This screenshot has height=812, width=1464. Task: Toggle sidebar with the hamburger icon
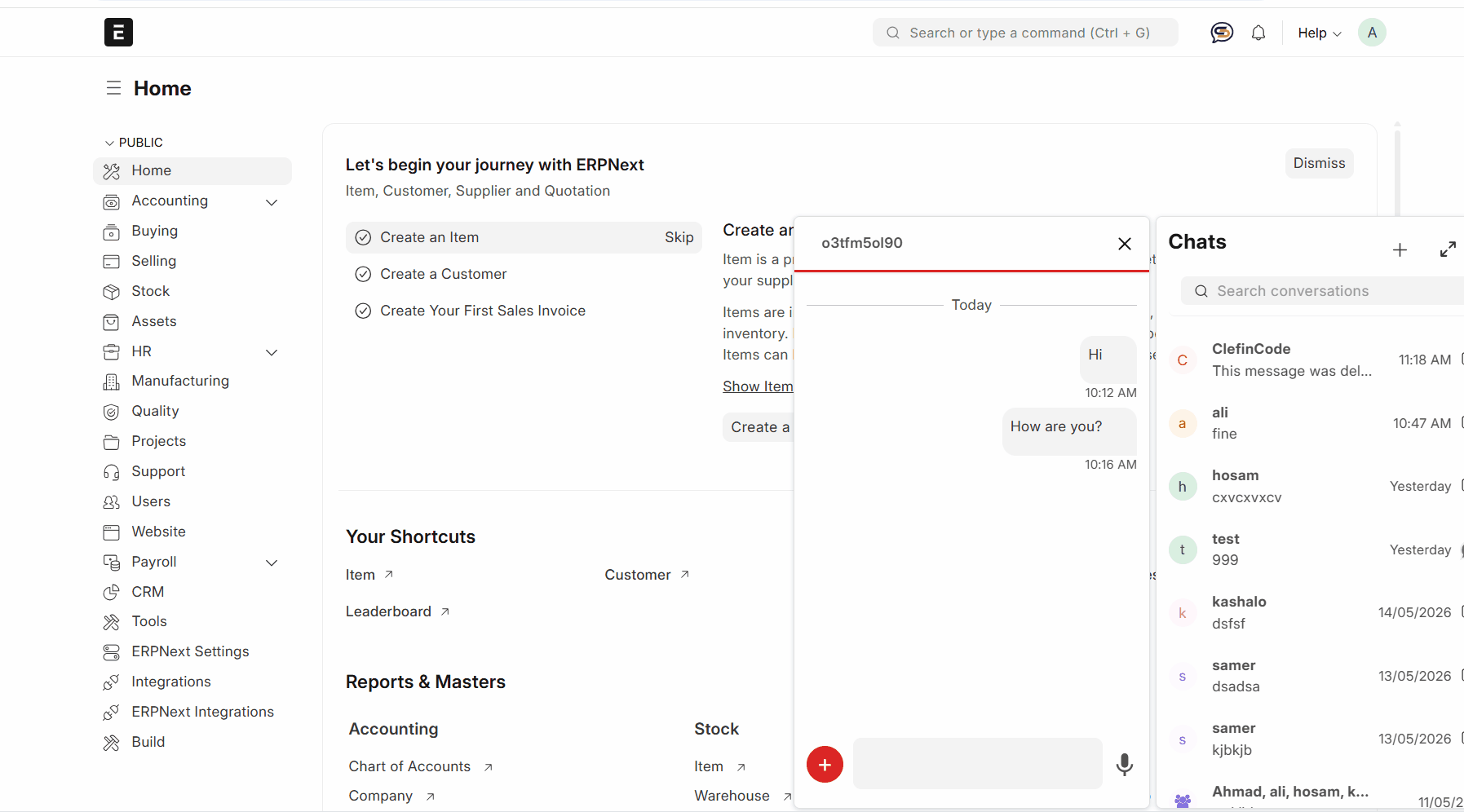(x=113, y=88)
